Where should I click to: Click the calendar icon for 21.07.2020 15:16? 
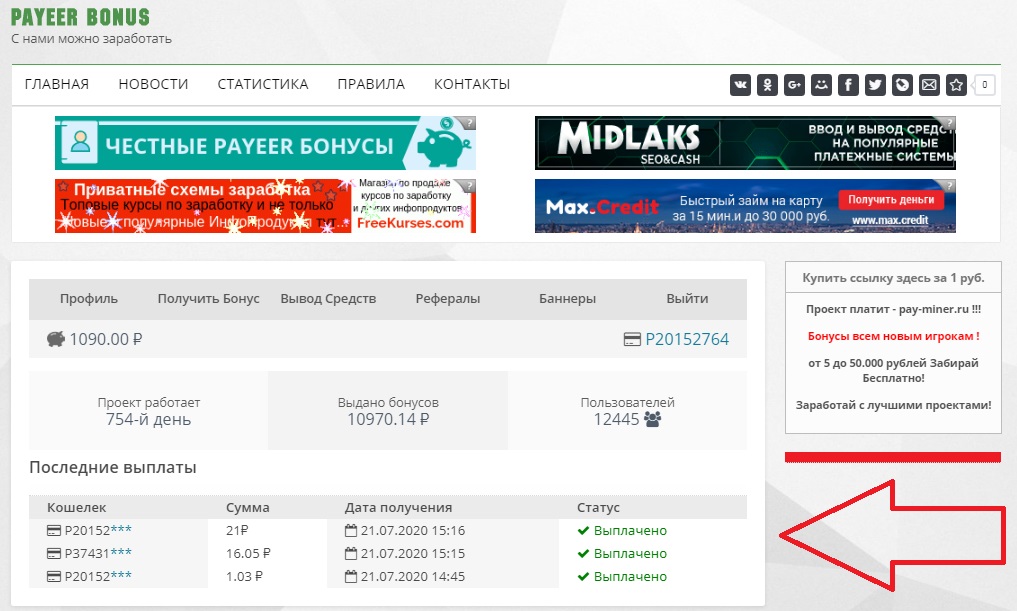pyautogui.click(x=351, y=531)
